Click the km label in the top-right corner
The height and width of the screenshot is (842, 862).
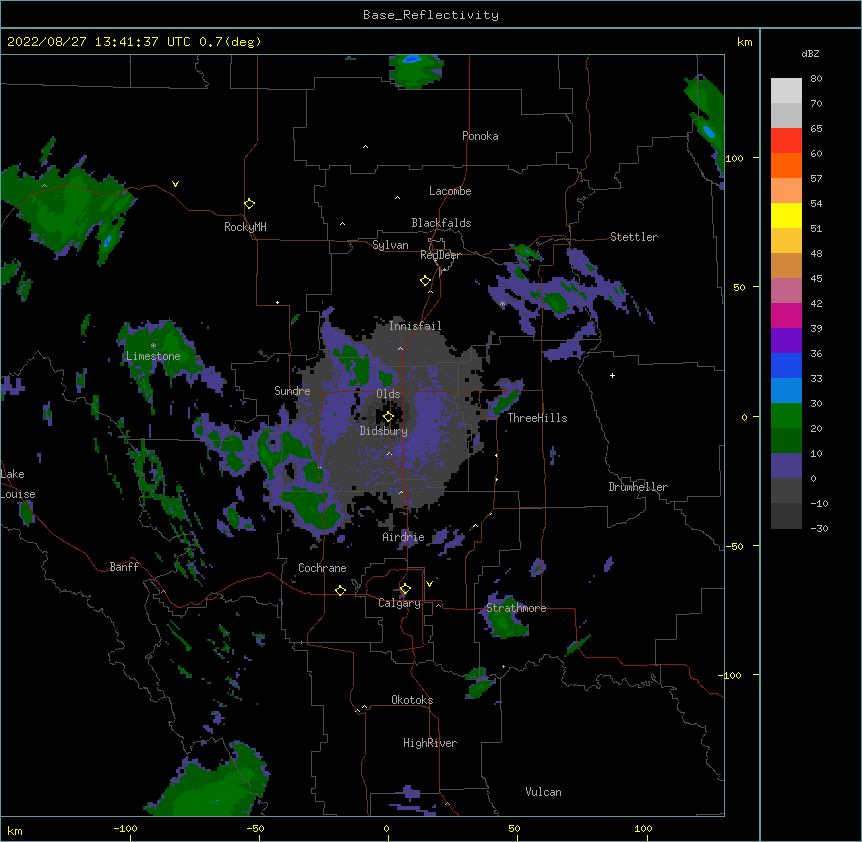point(744,42)
